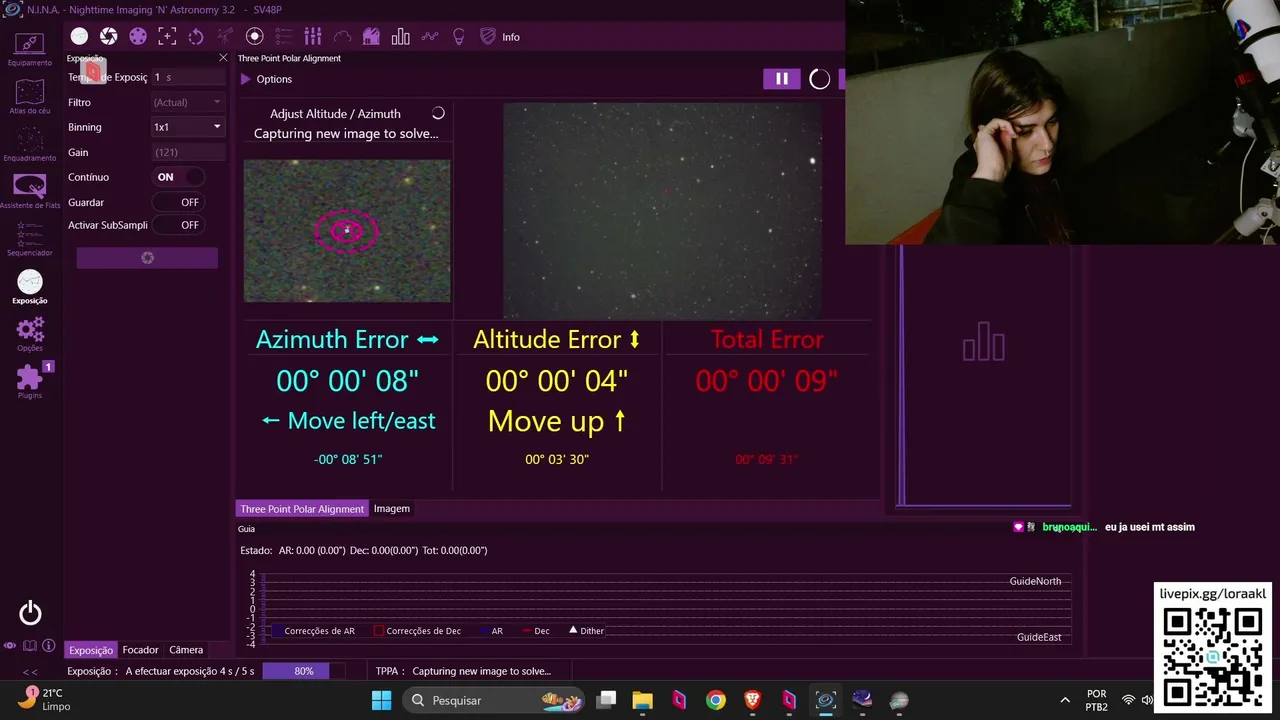The image size is (1280, 720).
Task: Click the 80% exposure progress bar
Action: (x=304, y=671)
